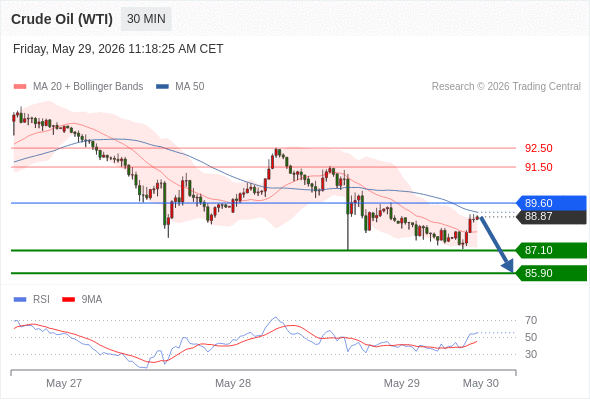Click the May 27 date axis label
The height and width of the screenshot is (400, 590).
(64, 383)
